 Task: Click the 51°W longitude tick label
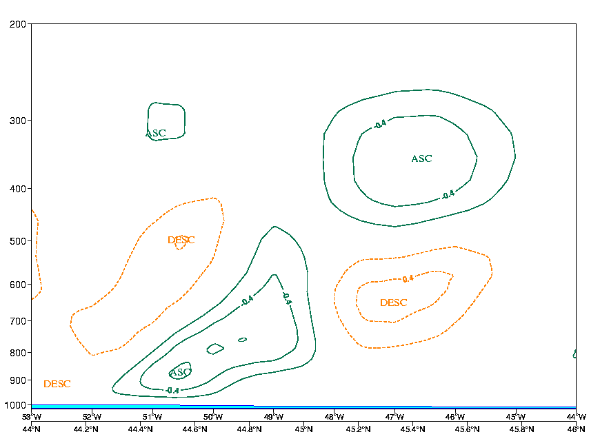coord(152,417)
